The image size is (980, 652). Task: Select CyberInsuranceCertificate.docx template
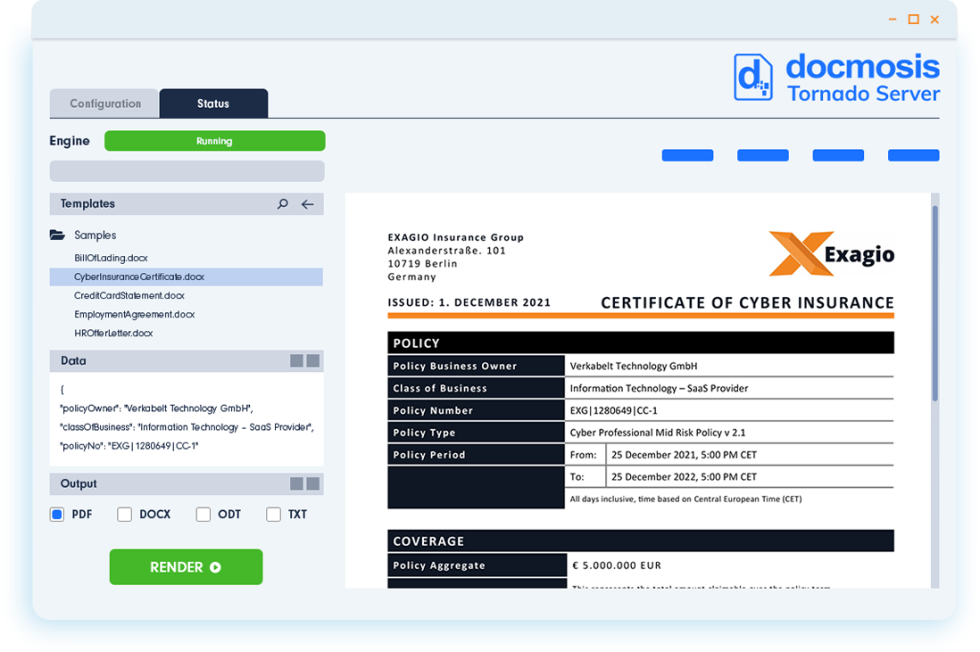[x=186, y=277]
